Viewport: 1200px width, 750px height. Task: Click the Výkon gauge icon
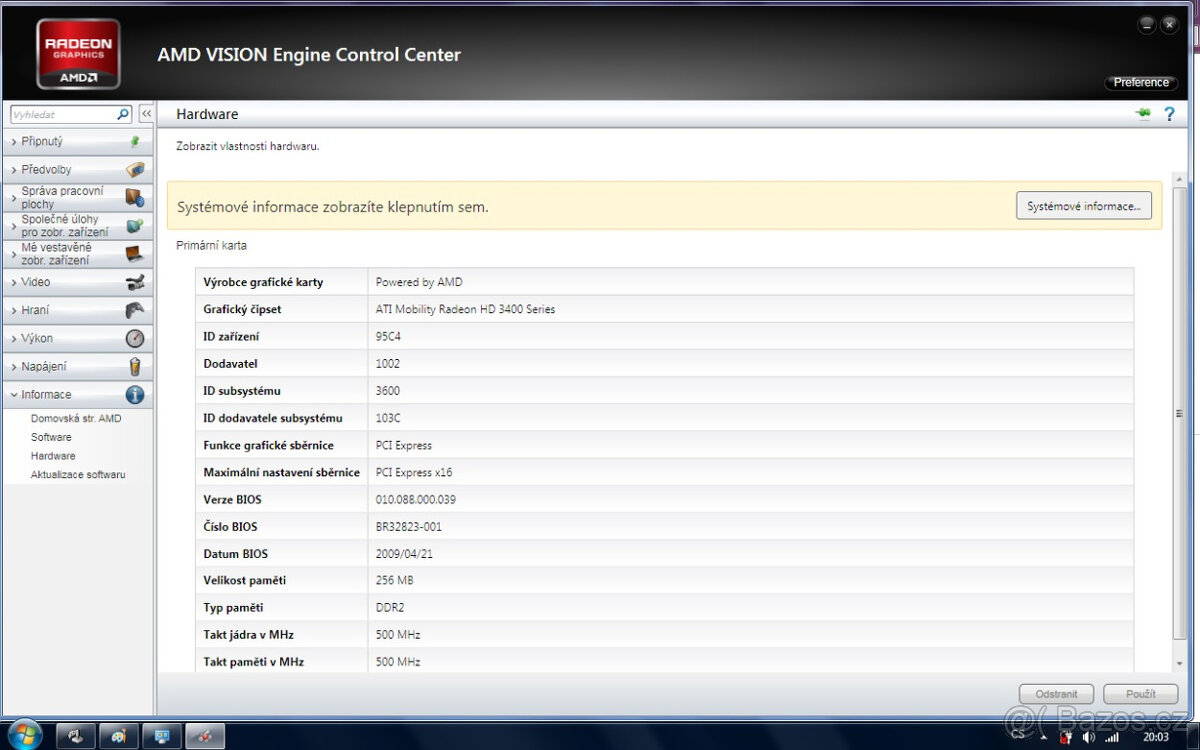point(135,339)
